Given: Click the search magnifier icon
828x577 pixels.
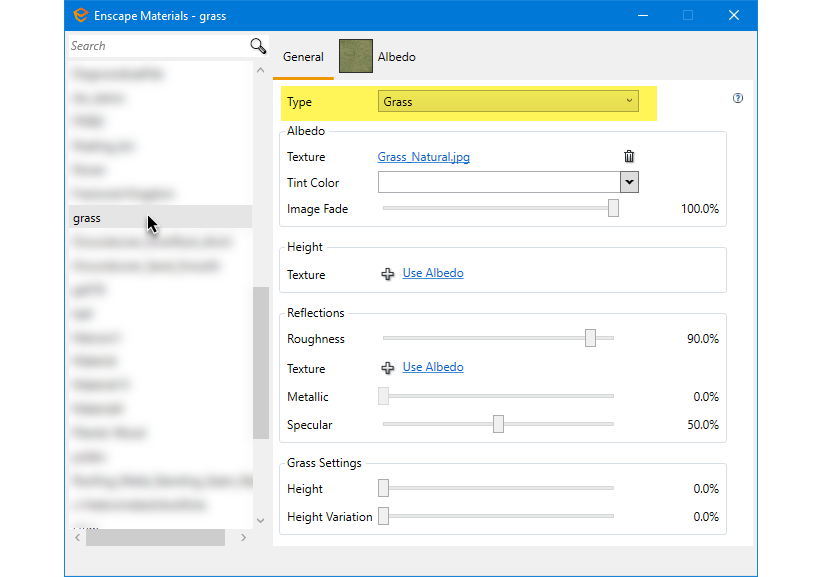Looking at the screenshot, I should tap(258, 46).
